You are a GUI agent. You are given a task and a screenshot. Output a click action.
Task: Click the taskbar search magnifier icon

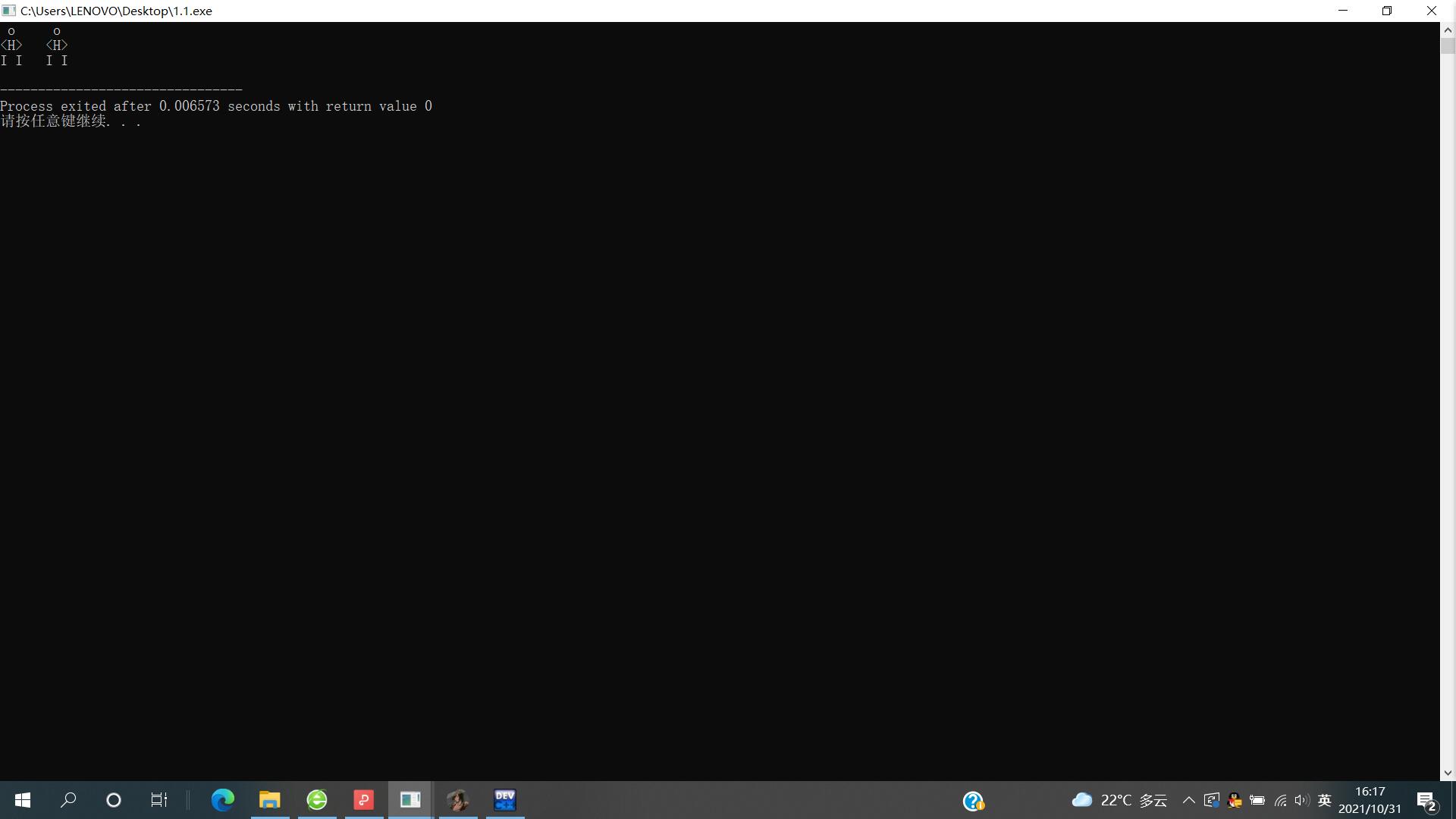pyautogui.click(x=68, y=800)
